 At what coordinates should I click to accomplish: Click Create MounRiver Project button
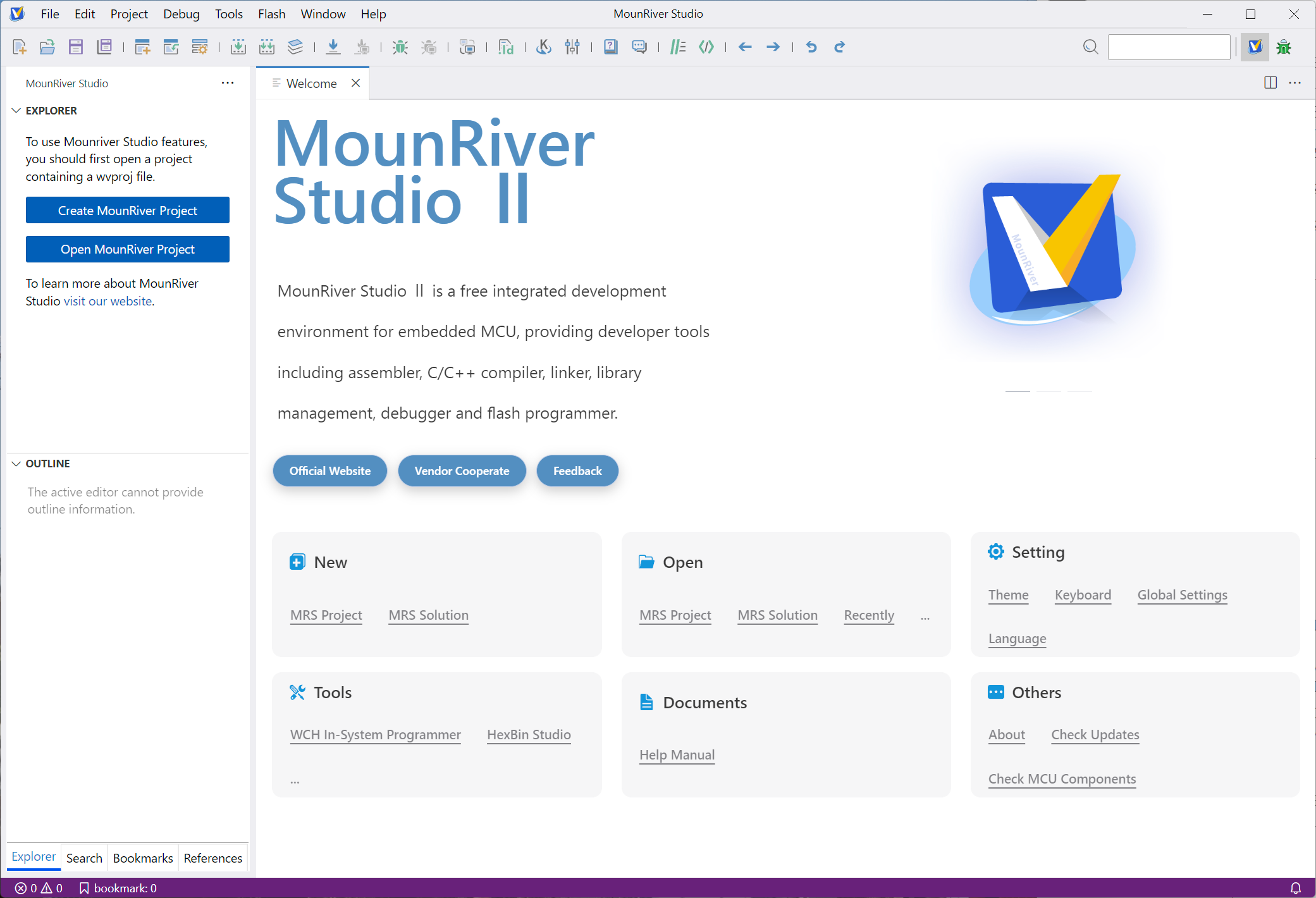pyautogui.click(x=128, y=211)
